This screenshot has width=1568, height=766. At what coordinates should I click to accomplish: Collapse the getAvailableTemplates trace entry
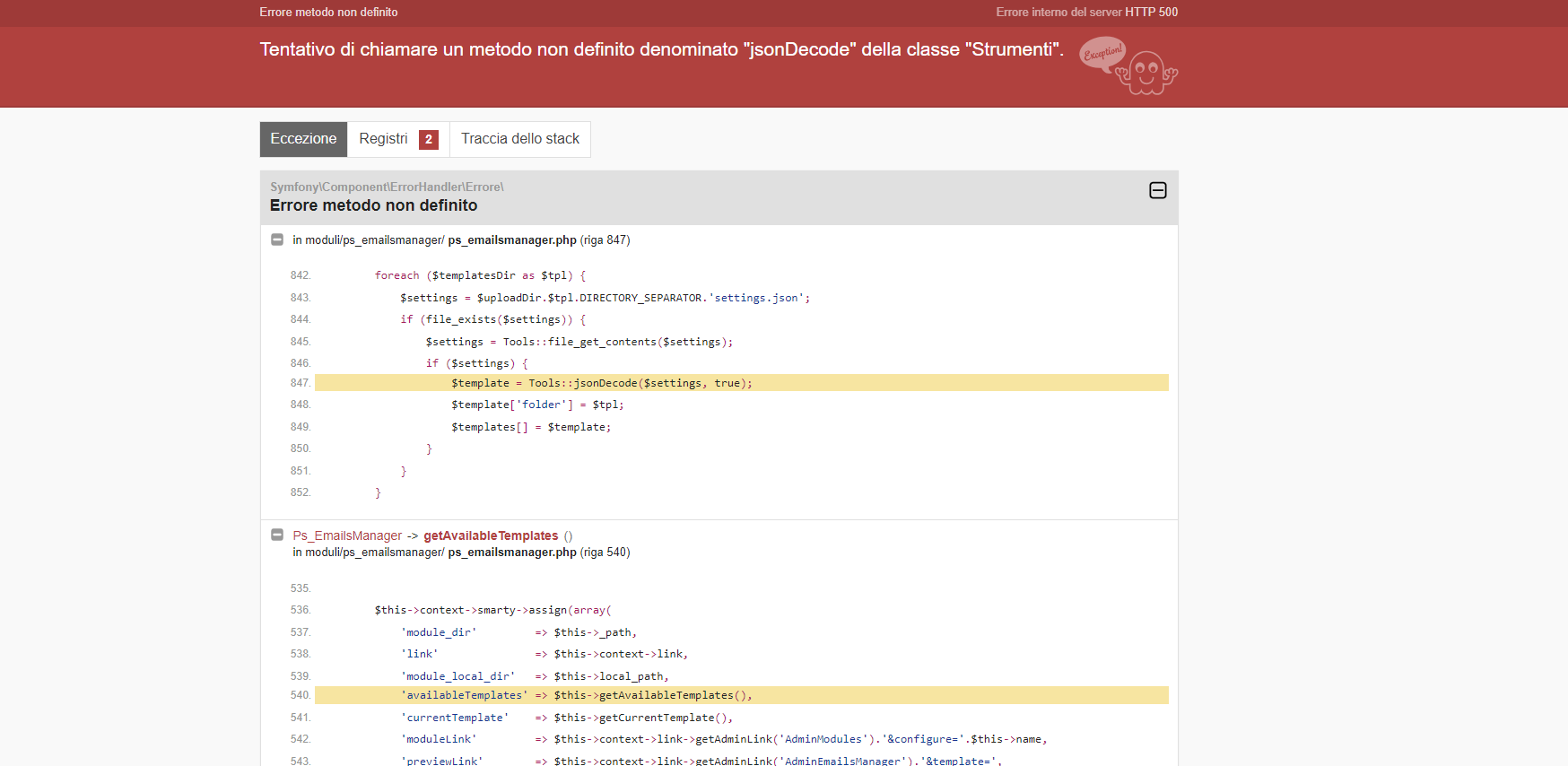tap(277, 535)
